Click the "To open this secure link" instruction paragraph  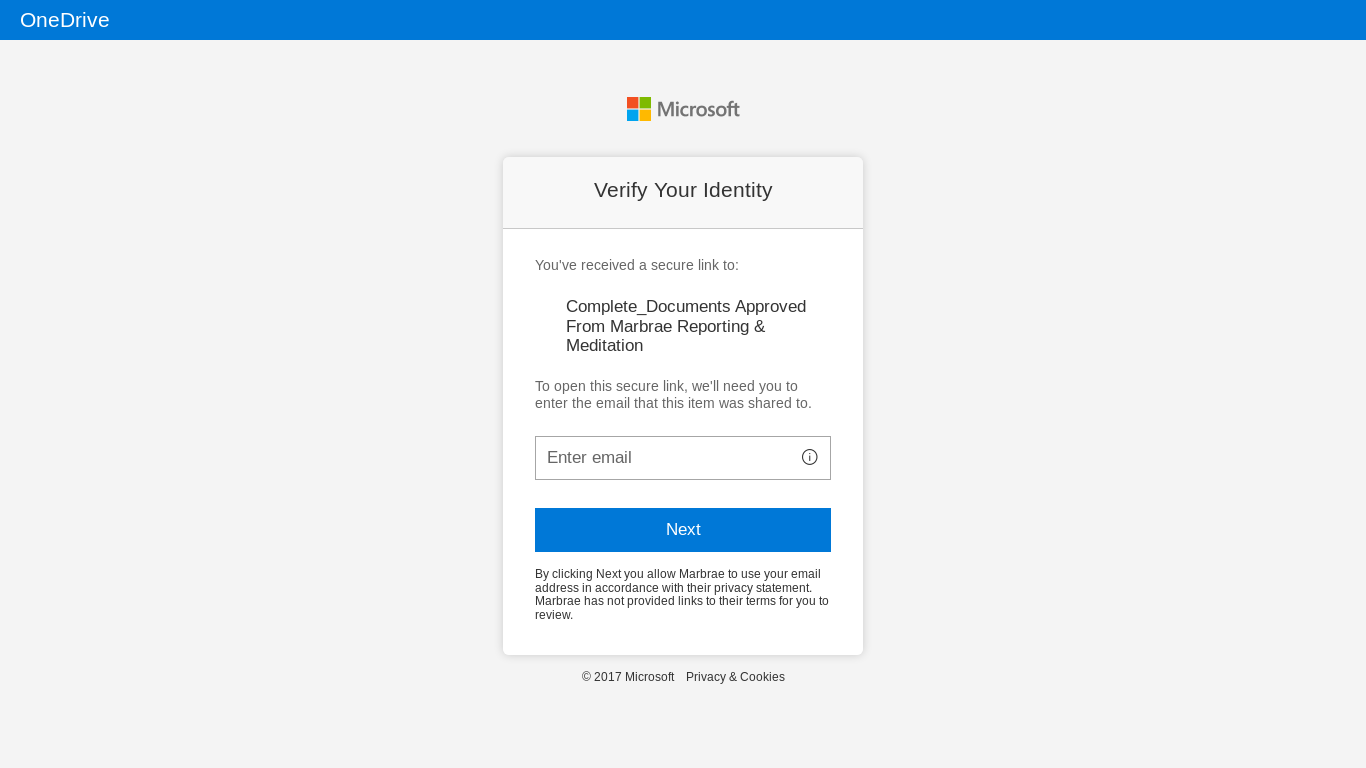(x=673, y=395)
